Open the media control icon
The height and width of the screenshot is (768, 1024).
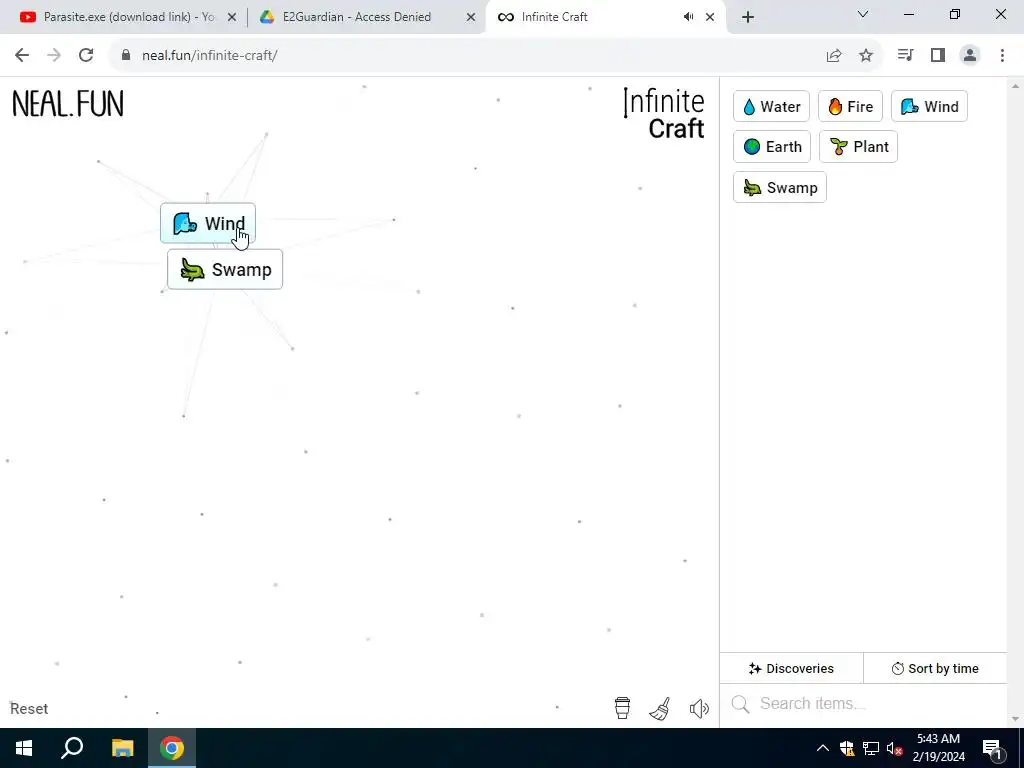point(906,55)
